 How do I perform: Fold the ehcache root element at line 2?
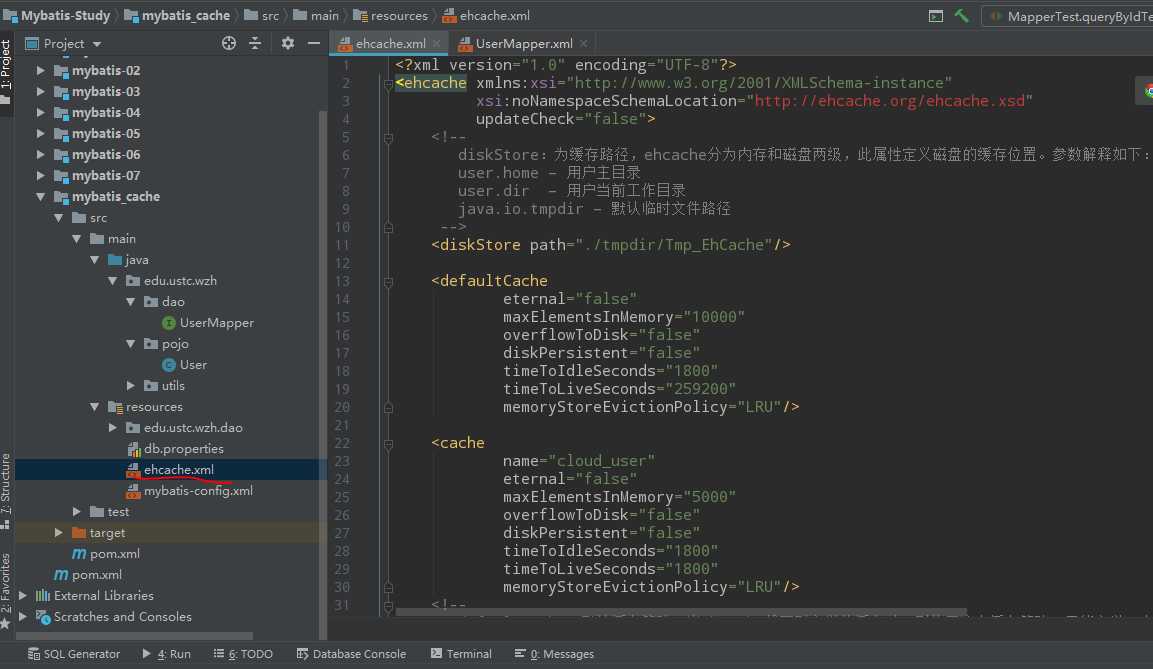388,84
